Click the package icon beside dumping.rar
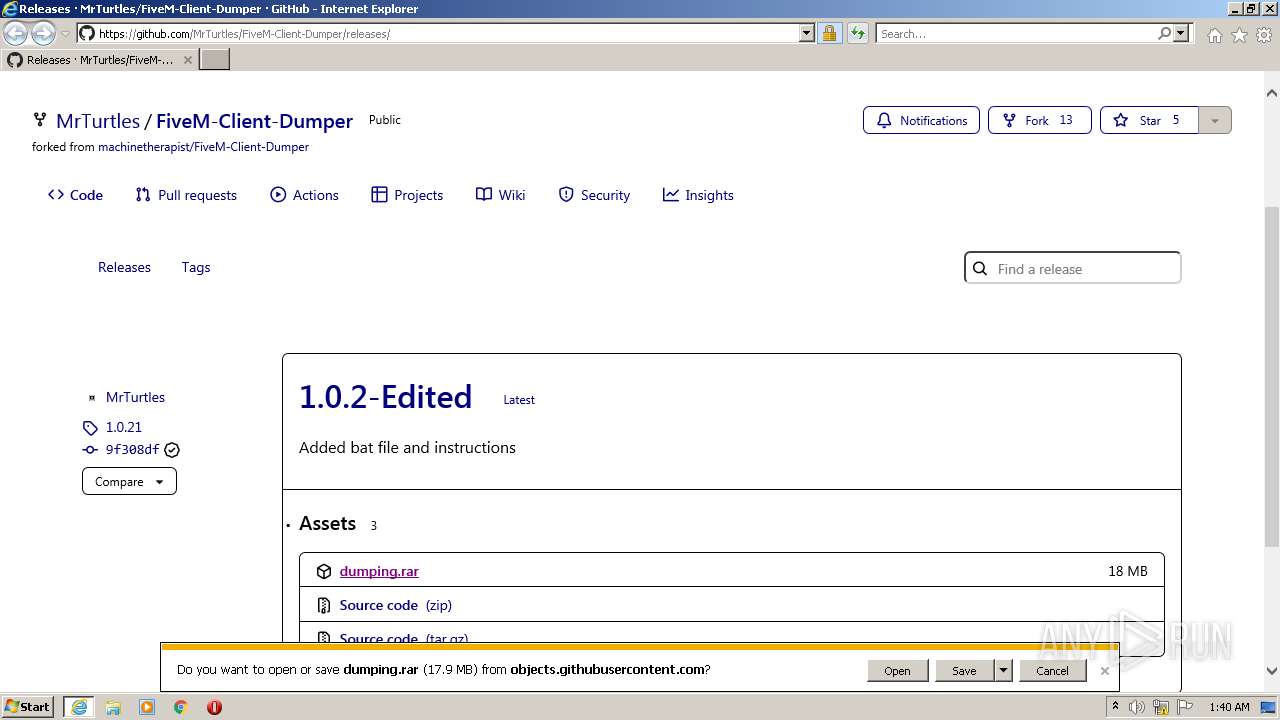This screenshot has height=720, width=1280. tap(324, 571)
